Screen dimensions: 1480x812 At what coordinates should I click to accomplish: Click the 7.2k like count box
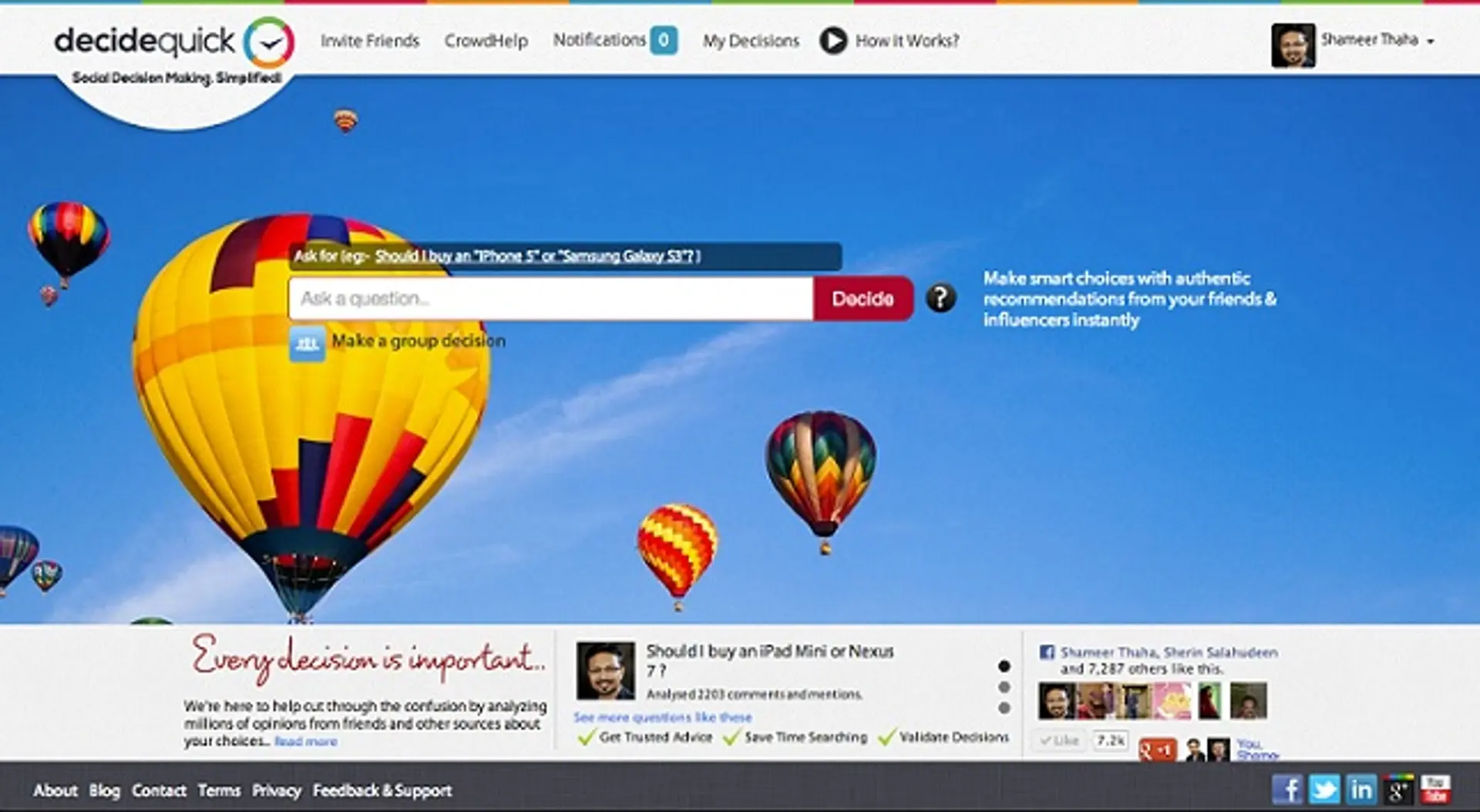[1111, 740]
